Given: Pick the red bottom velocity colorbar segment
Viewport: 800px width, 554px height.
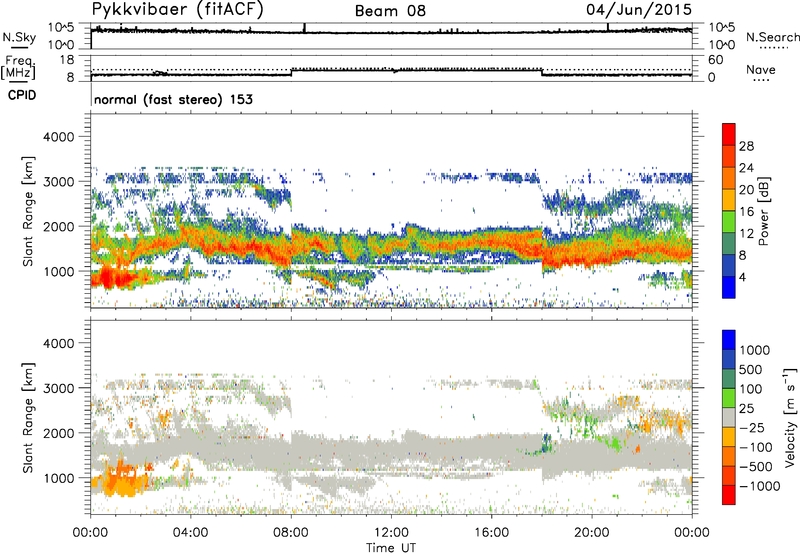Looking at the screenshot, I should [729, 495].
